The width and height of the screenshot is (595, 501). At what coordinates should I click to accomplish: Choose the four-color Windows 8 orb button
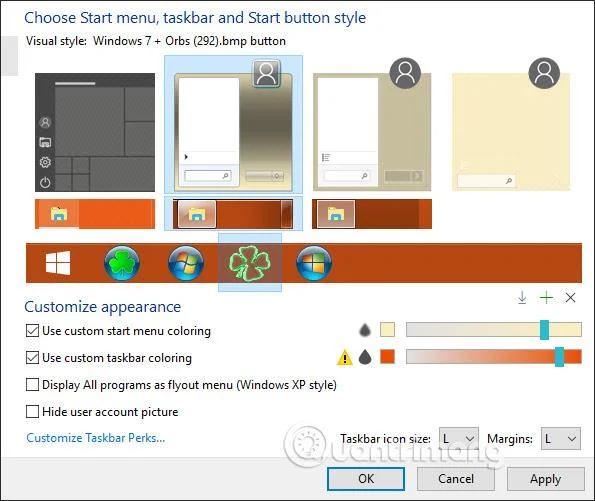[x=314, y=263]
